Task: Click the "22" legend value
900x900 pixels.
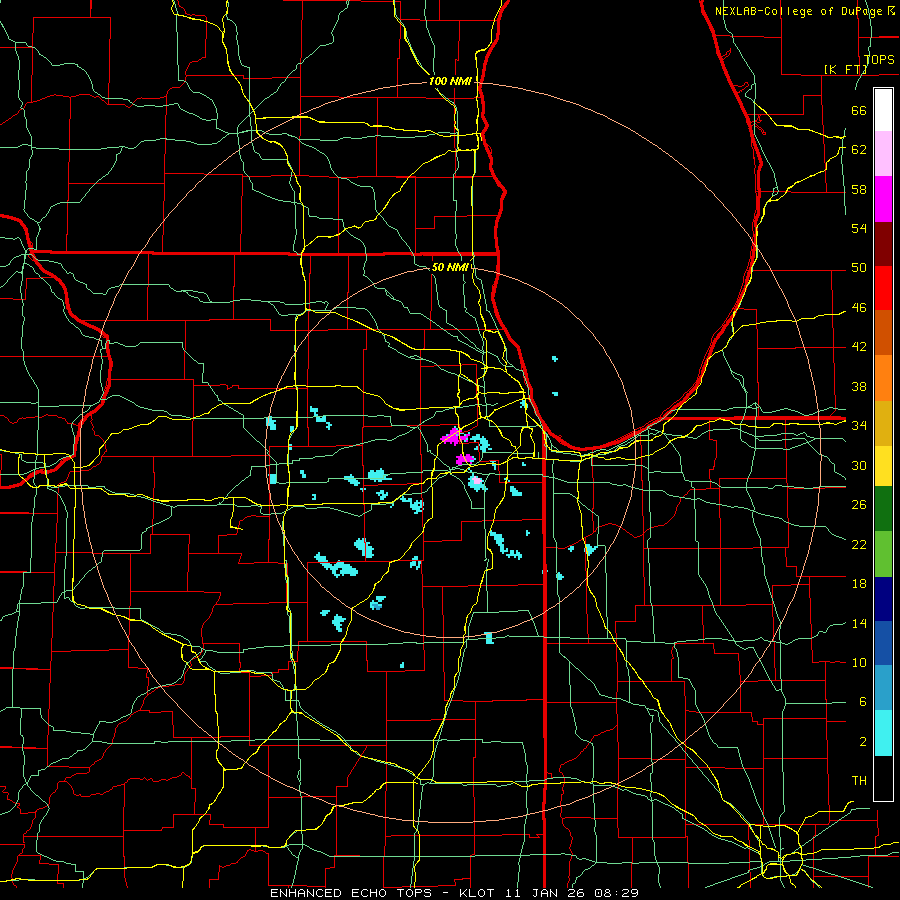Action: [x=859, y=544]
